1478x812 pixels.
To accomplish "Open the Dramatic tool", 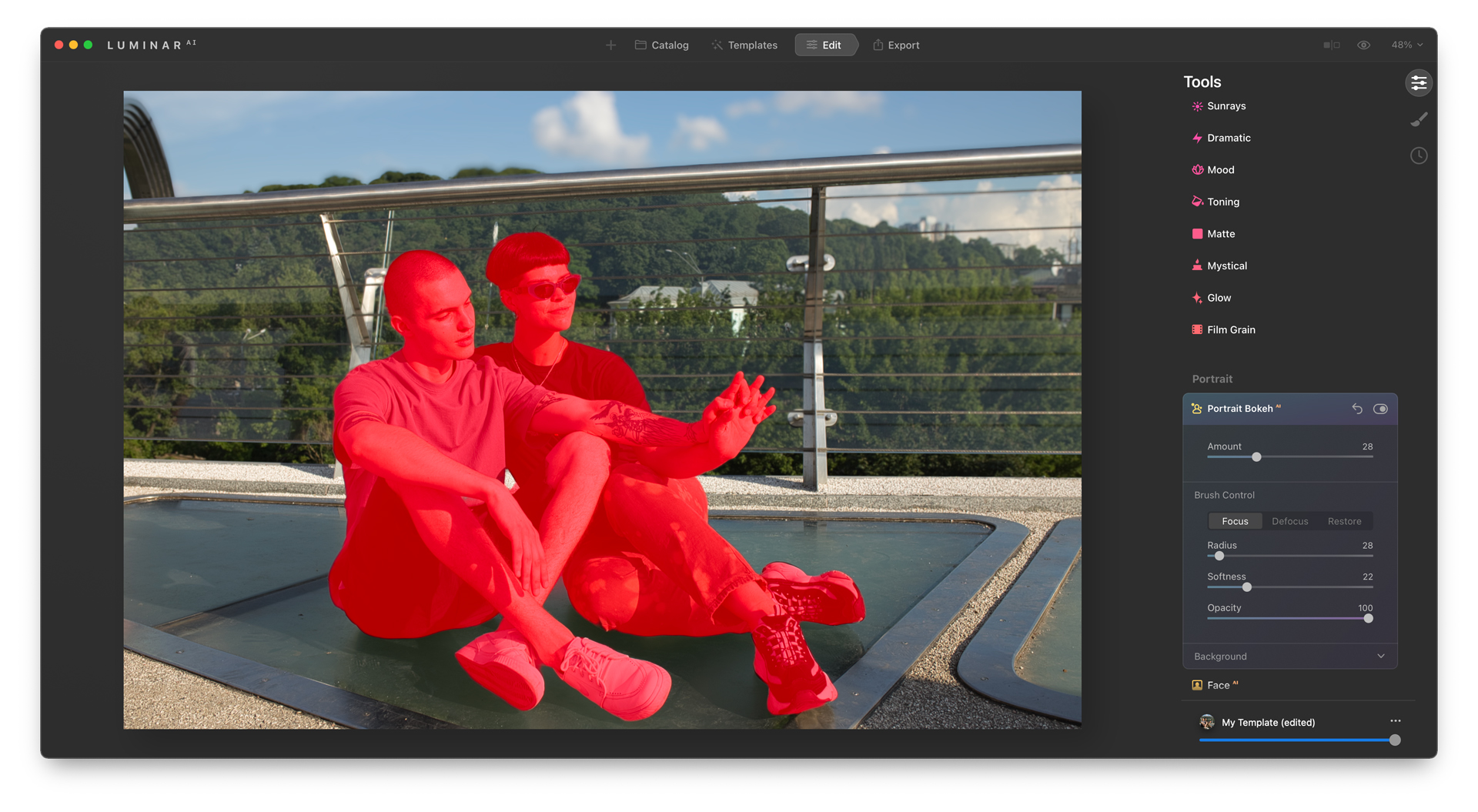I will pyautogui.click(x=1229, y=138).
